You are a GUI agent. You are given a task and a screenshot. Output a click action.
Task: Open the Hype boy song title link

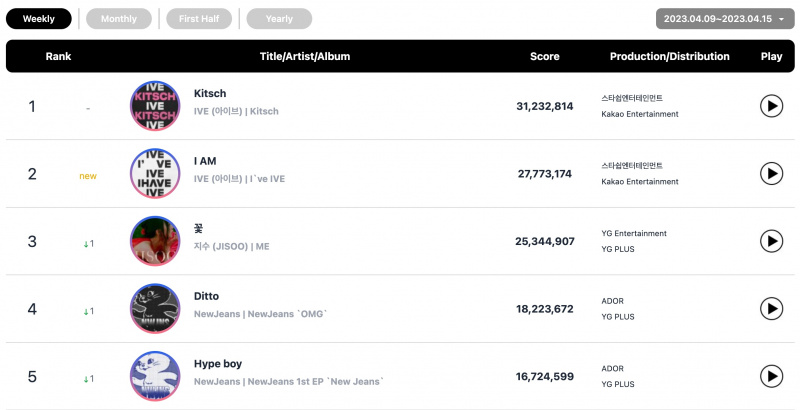[x=218, y=364]
